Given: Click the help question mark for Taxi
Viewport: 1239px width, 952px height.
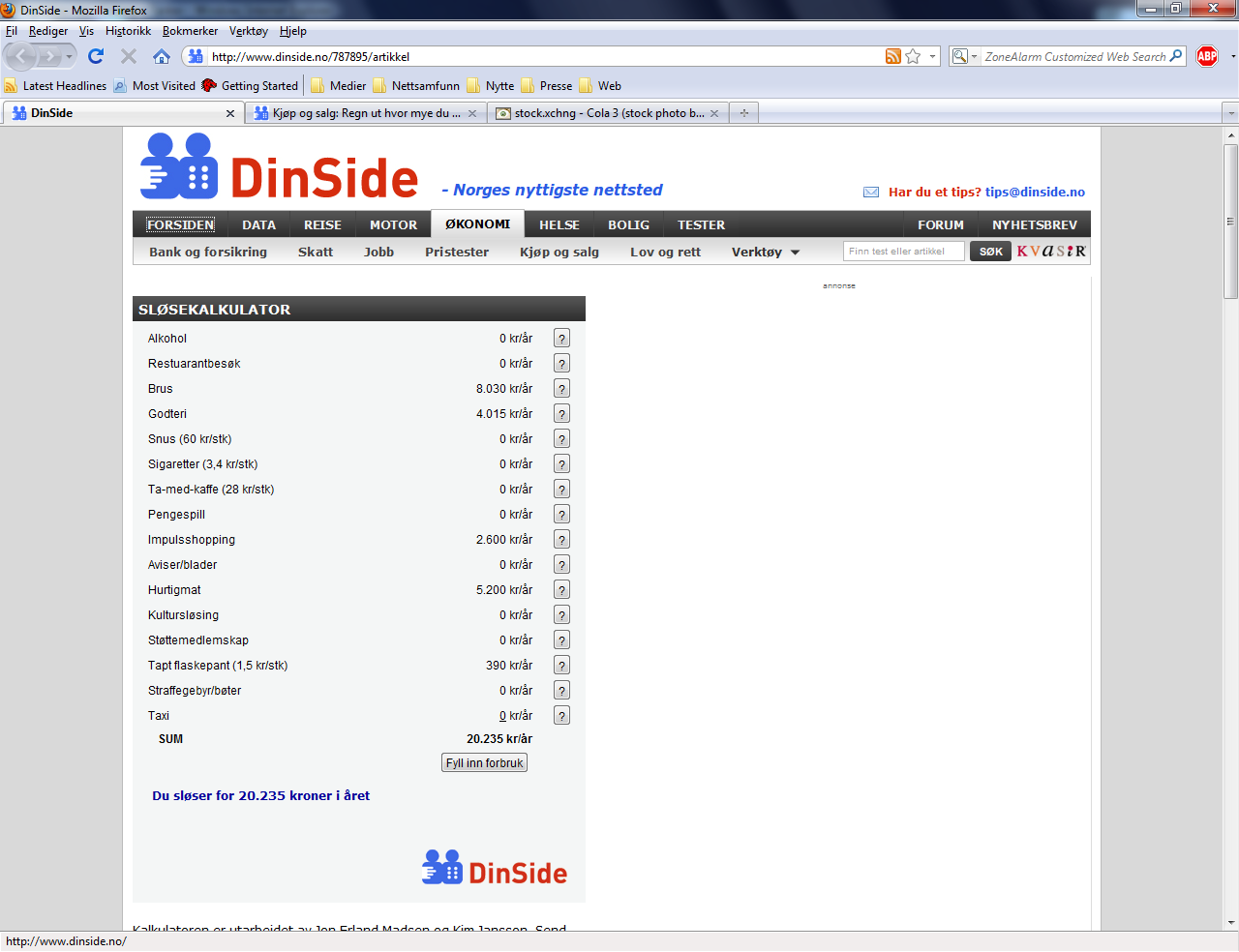Looking at the screenshot, I should pyautogui.click(x=561, y=716).
